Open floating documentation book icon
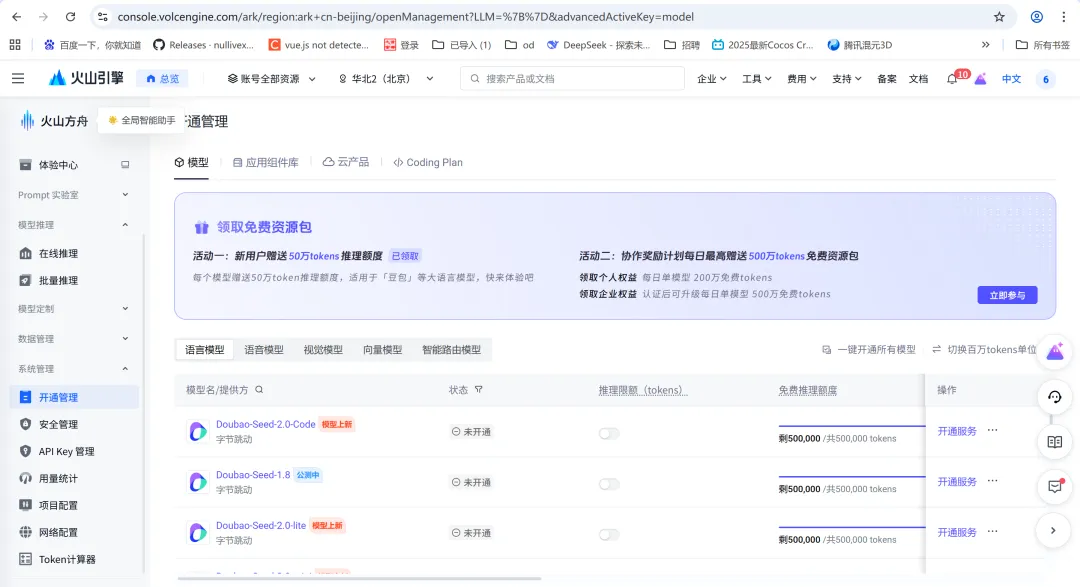The image size is (1080, 587). click(x=1055, y=442)
